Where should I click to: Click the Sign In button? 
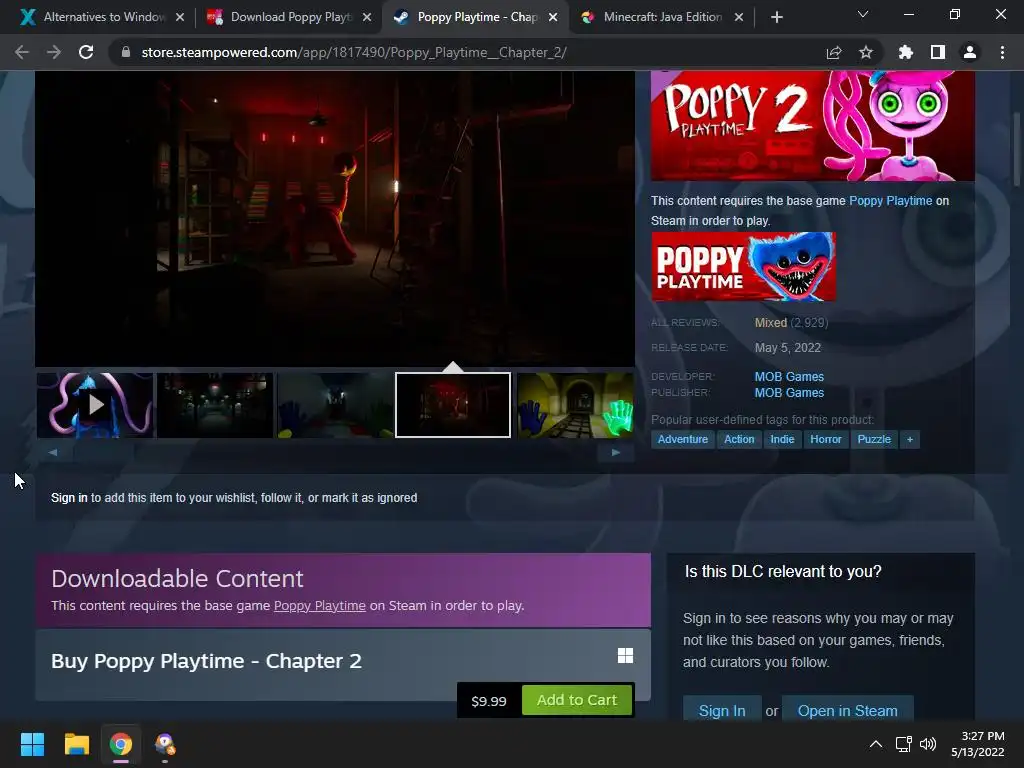(722, 710)
